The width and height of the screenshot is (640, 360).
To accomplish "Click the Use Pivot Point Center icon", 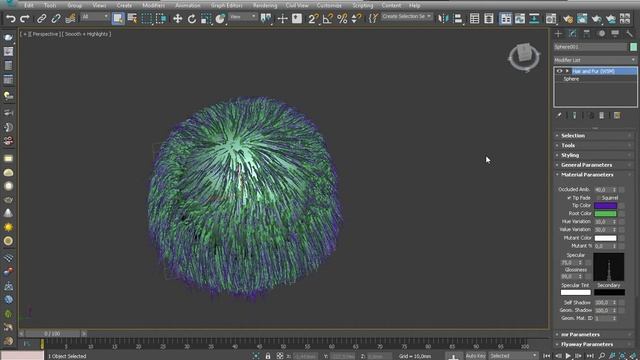I will (x=266, y=19).
